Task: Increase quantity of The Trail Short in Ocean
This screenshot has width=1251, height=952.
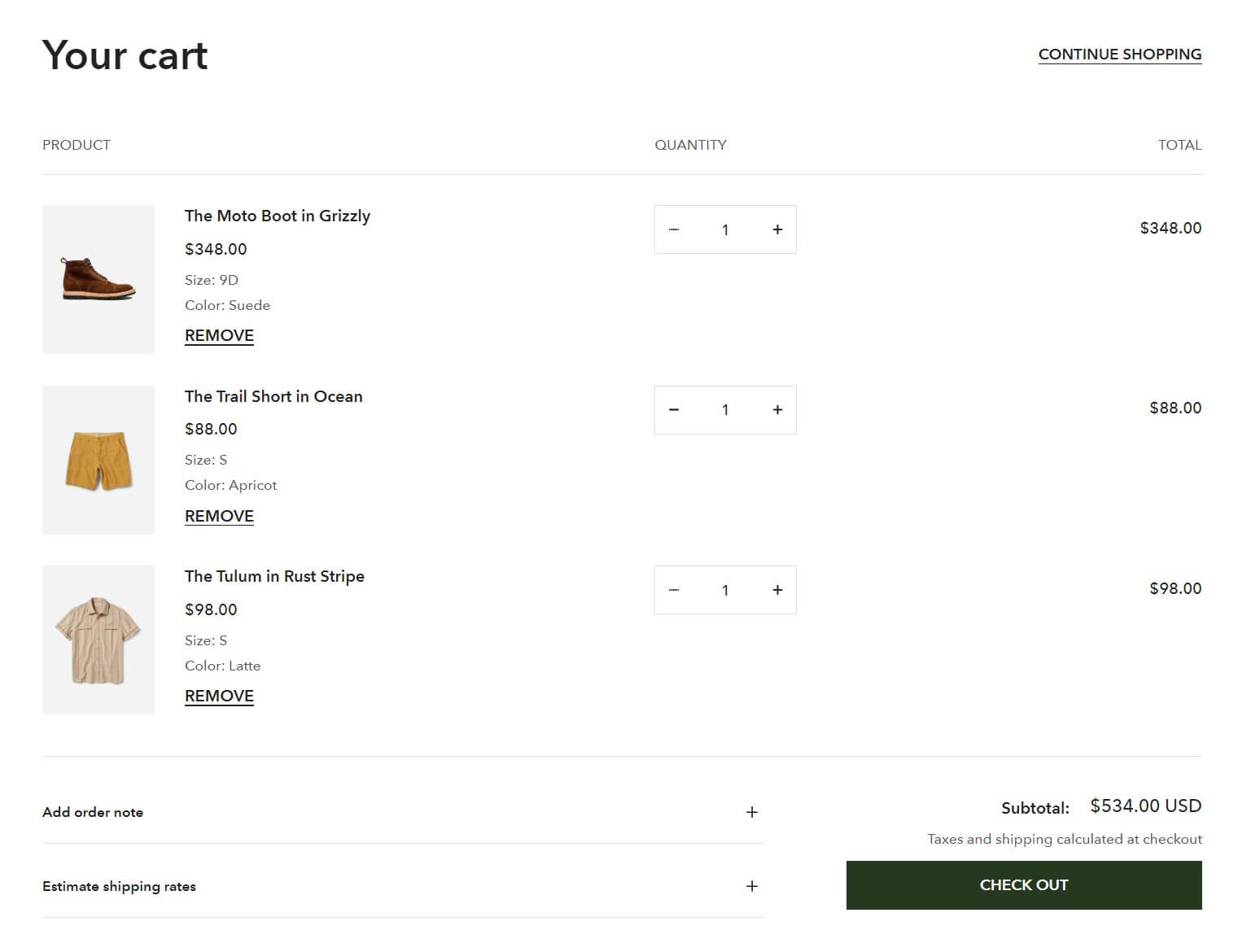Action: (x=777, y=409)
